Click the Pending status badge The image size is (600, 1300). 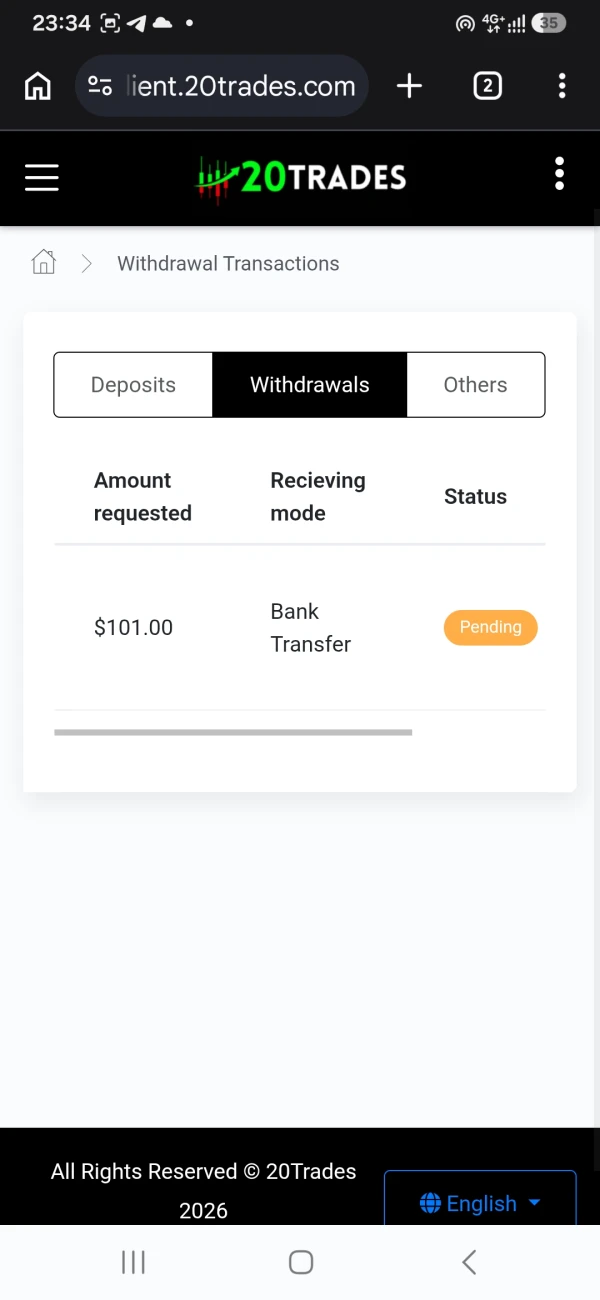(x=491, y=627)
